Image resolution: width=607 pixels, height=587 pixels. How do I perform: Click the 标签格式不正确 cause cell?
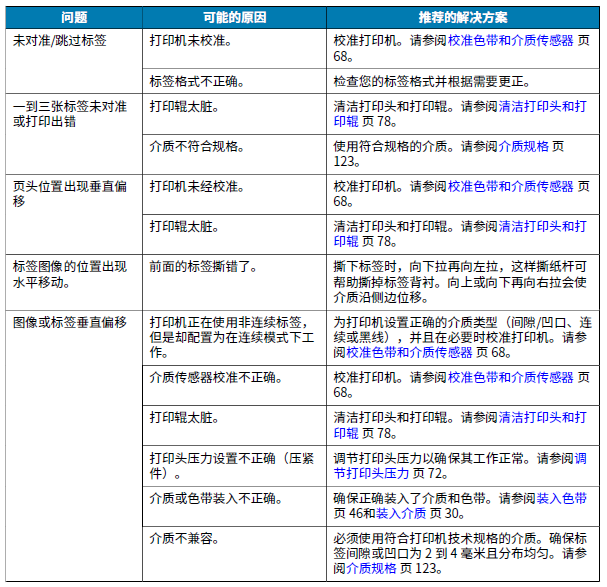tap(234, 81)
